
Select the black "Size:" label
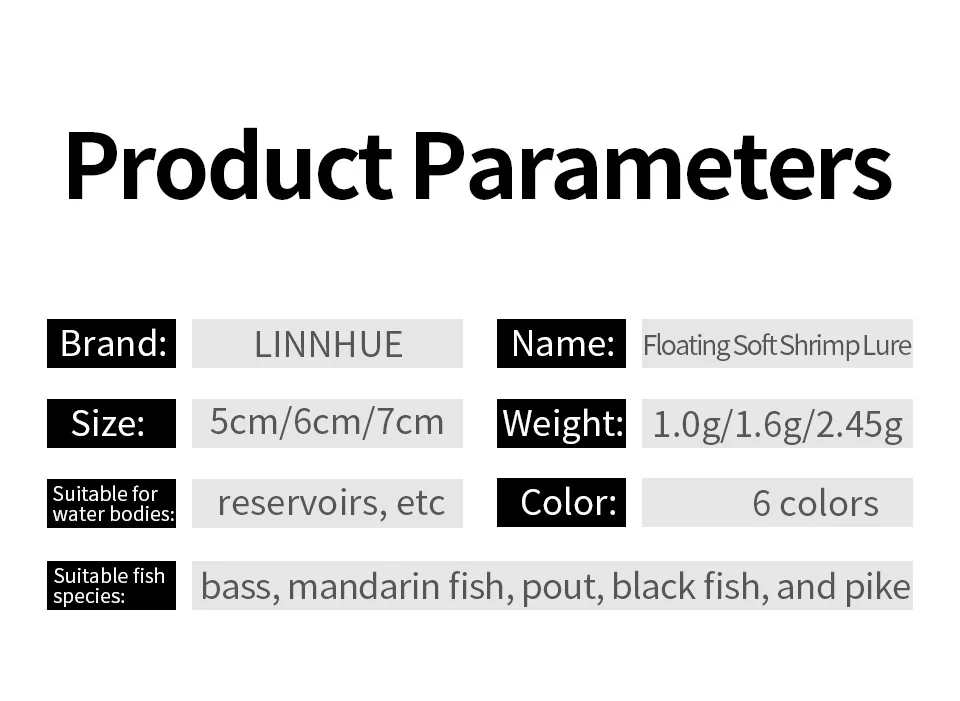(x=112, y=424)
